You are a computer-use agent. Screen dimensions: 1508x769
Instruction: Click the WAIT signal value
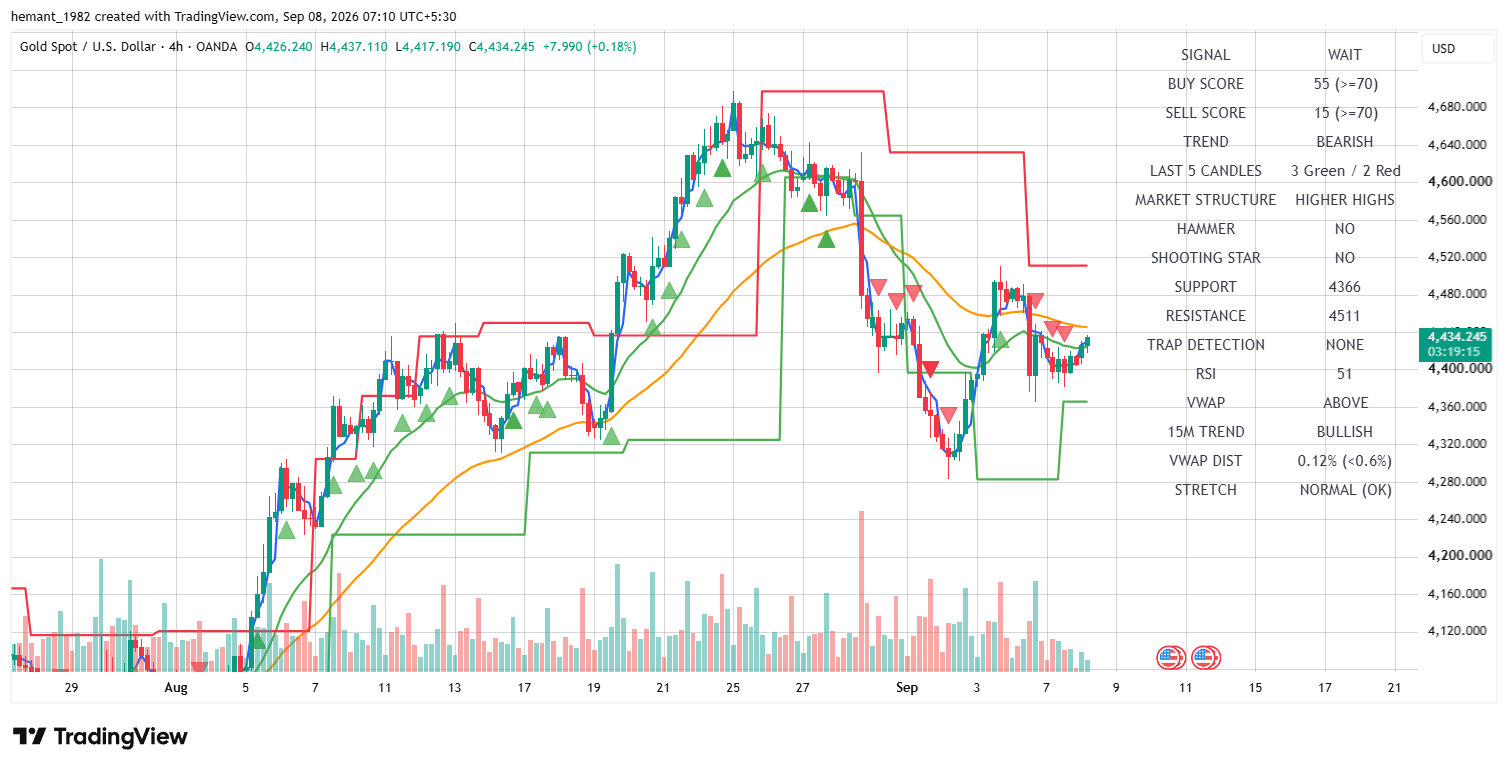(x=1344, y=55)
